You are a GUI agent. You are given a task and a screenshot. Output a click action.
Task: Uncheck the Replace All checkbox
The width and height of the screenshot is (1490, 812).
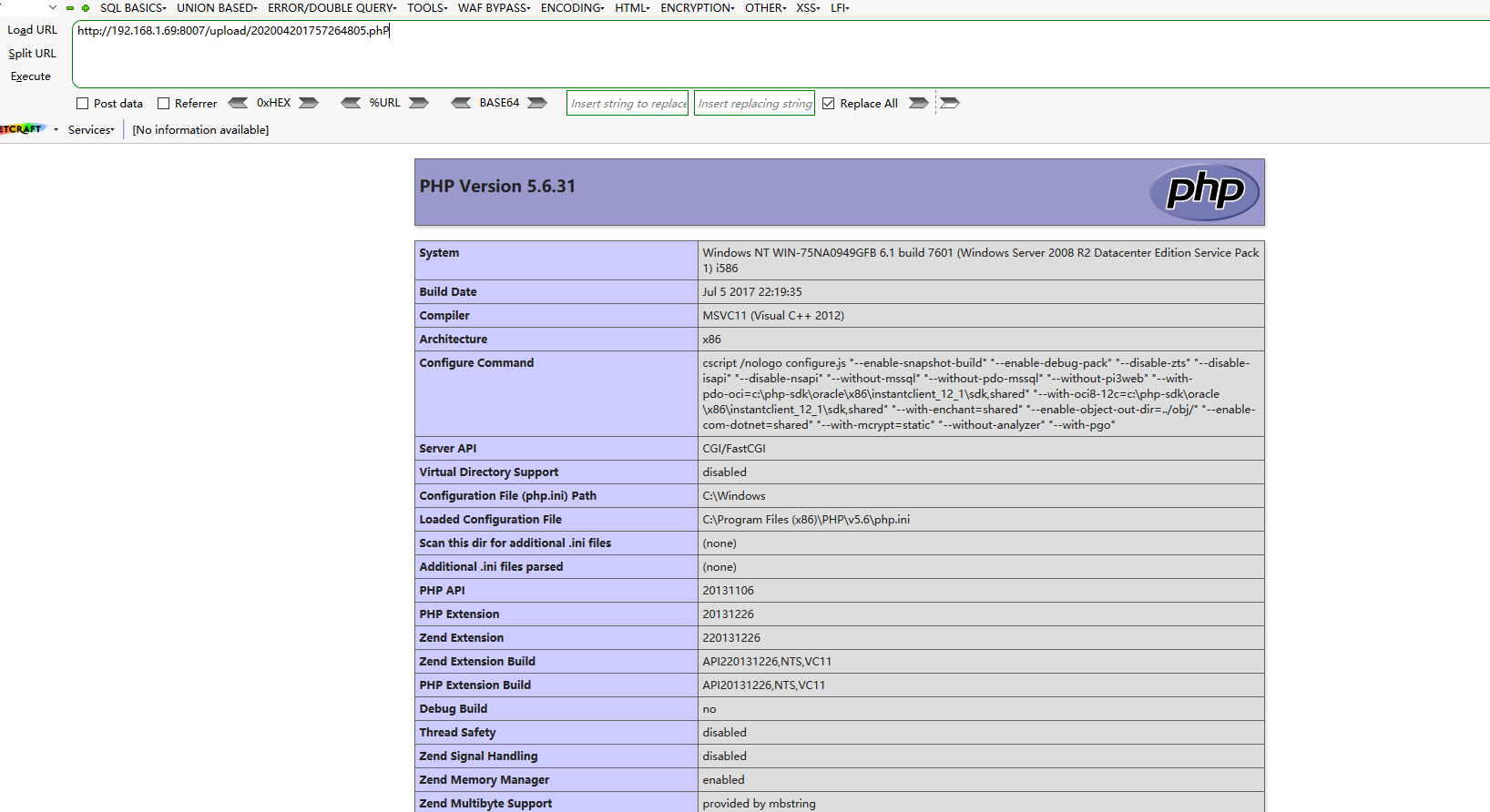point(829,104)
